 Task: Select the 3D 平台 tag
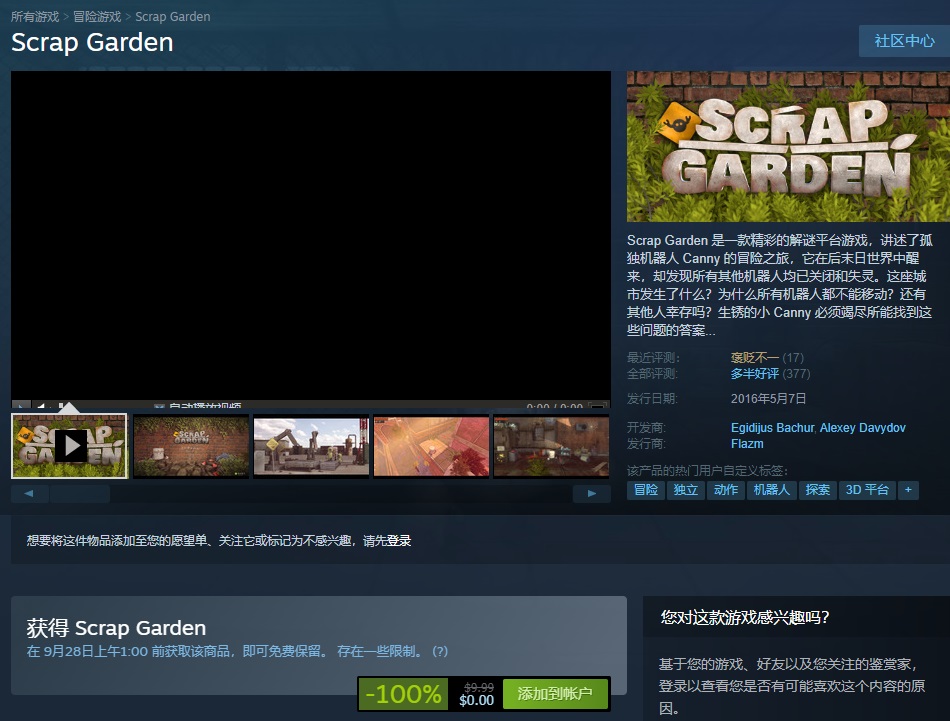[x=867, y=490]
